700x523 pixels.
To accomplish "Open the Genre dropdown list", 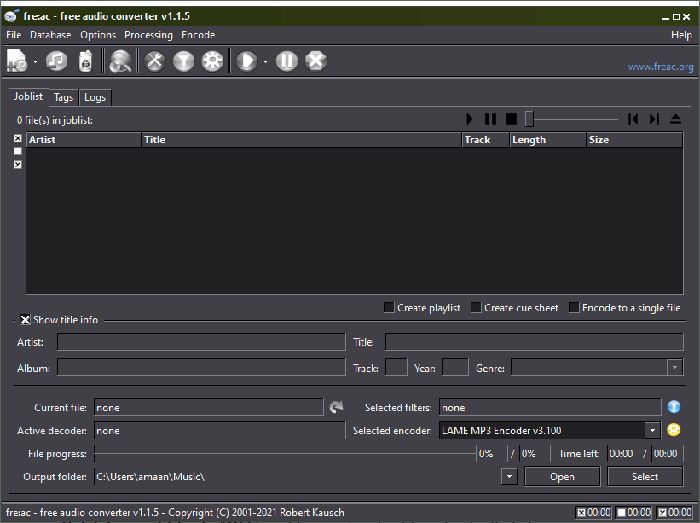I will pos(675,368).
